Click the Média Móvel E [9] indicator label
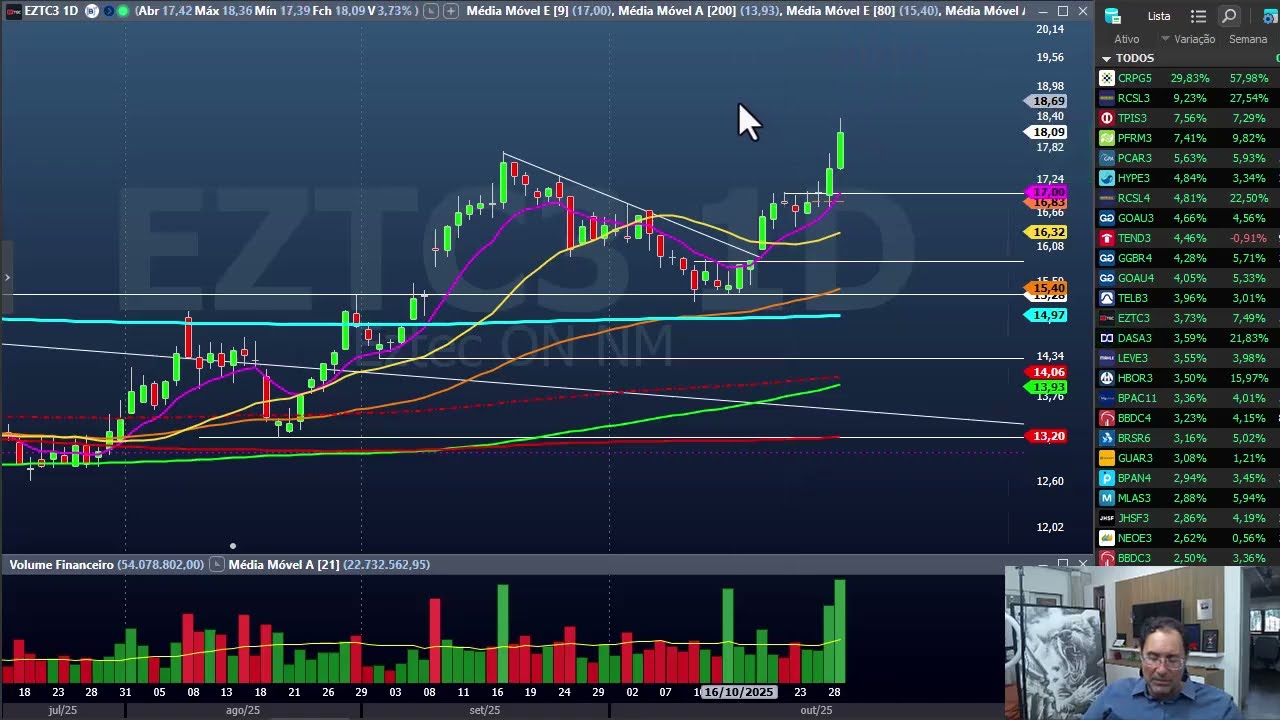Viewport: 1280px width, 720px height. [538, 11]
